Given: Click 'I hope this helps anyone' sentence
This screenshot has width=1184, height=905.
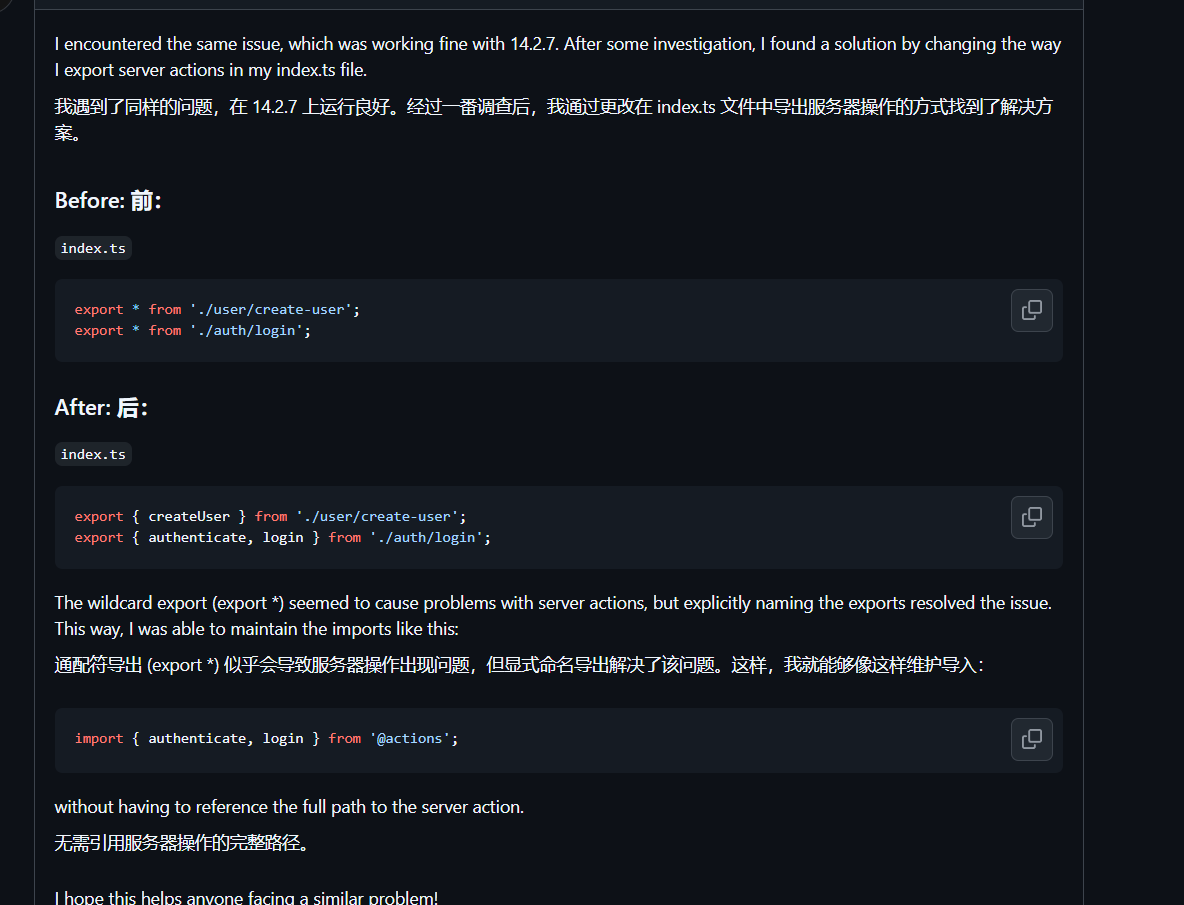Looking at the screenshot, I should pyautogui.click(x=246, y=897).
